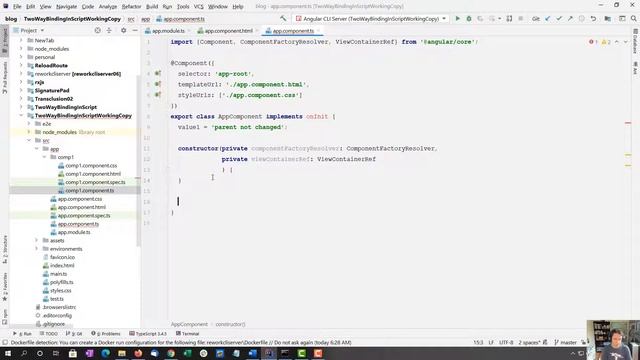This screenshot has height=360, width=640.
Task: Open Chrome from the taskbar
Action: pyautogui.click(x=171, y=353)
